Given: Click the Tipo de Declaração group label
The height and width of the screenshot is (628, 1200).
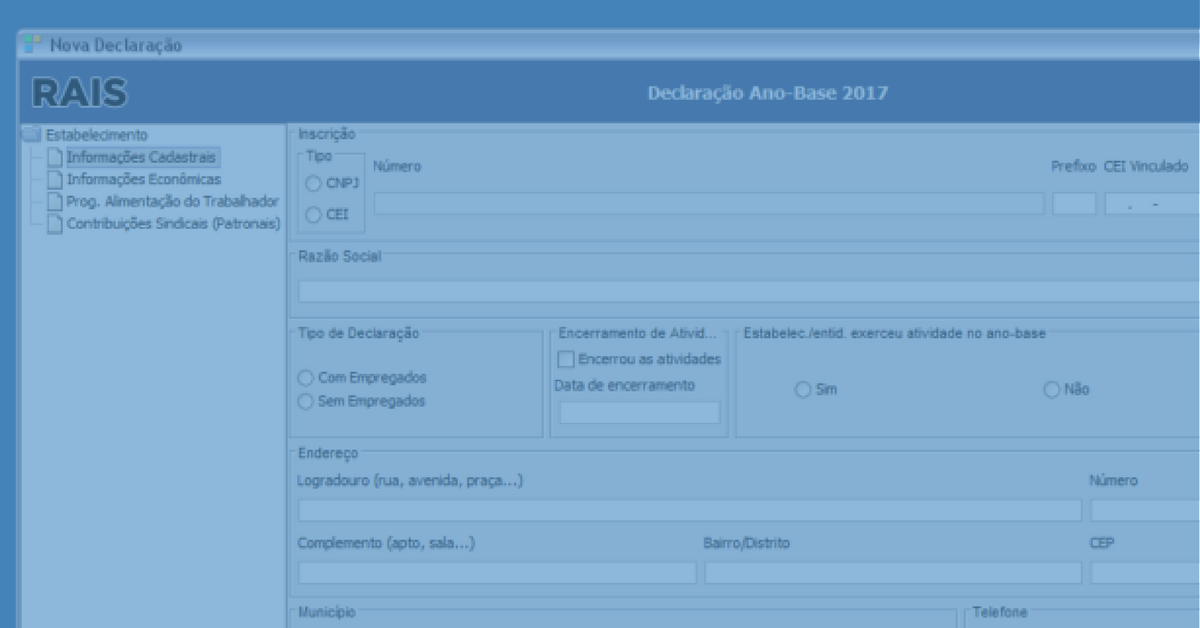Looking at the screenshot, I should (358, 333).
